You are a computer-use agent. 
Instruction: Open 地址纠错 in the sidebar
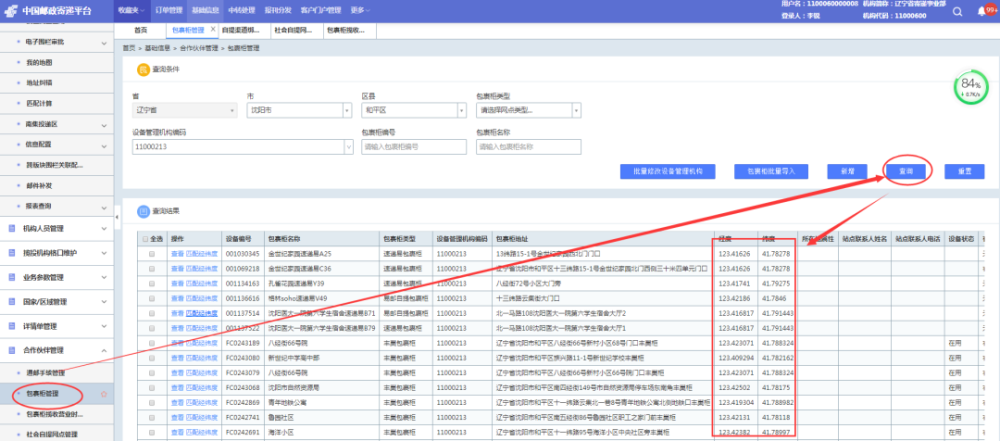(x=40, y=83)
